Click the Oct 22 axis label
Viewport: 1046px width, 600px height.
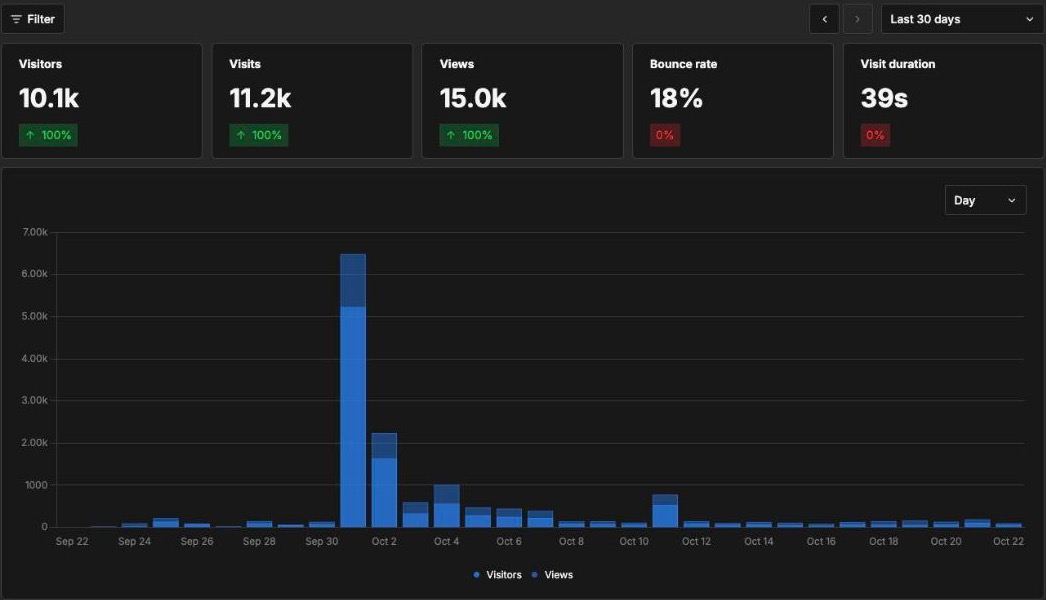1008,541
